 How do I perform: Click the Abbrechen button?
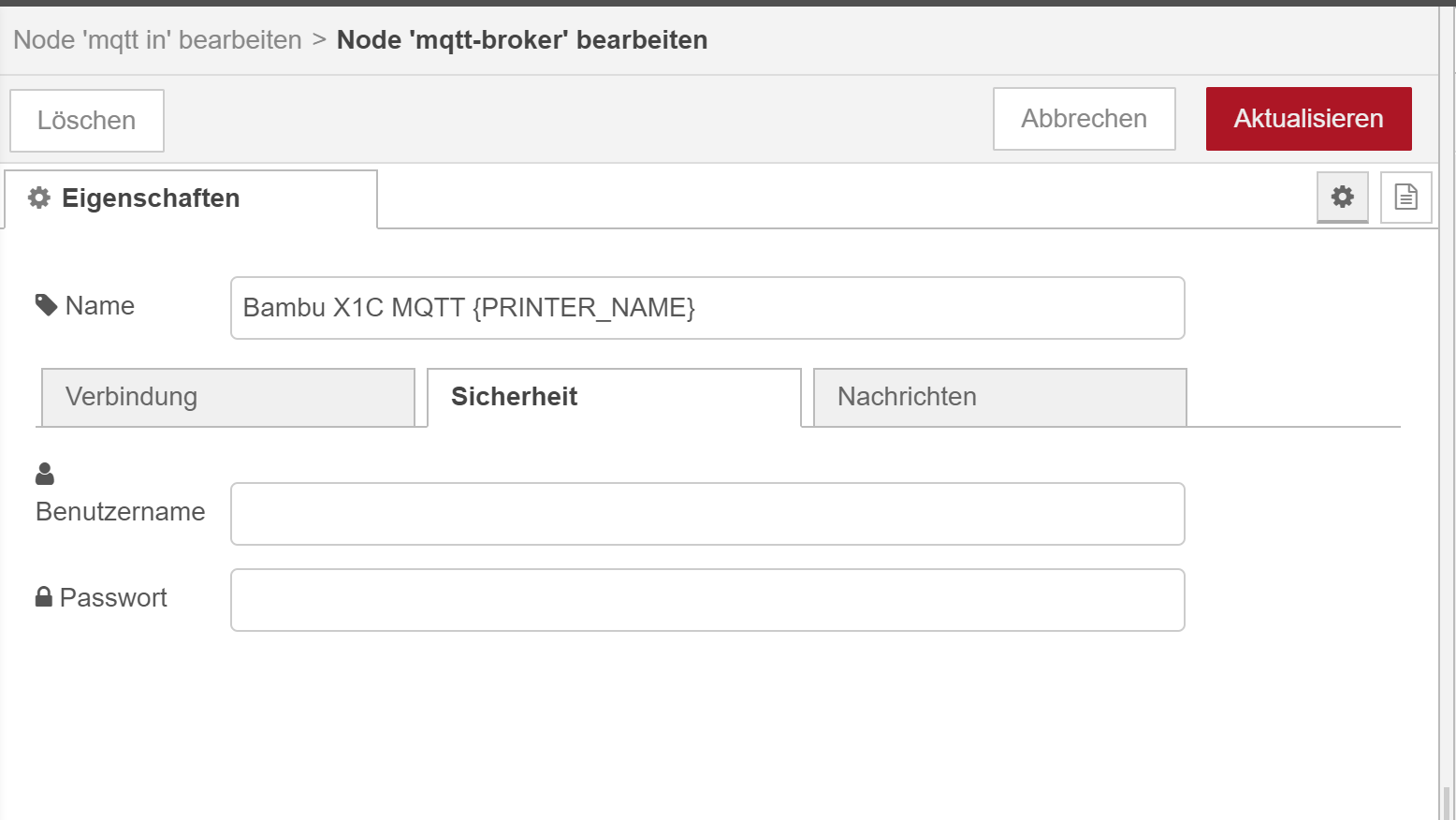point(1084,119)
